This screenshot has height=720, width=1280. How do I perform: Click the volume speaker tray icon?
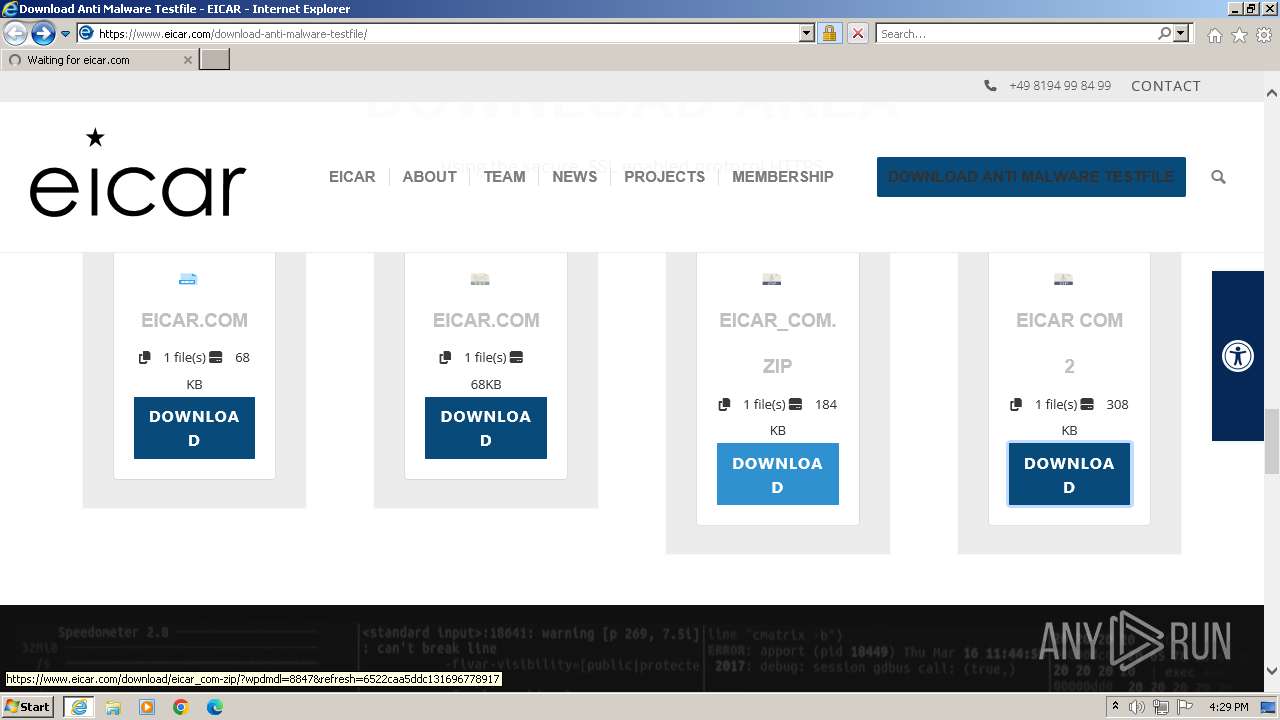tap(1137, 707)
